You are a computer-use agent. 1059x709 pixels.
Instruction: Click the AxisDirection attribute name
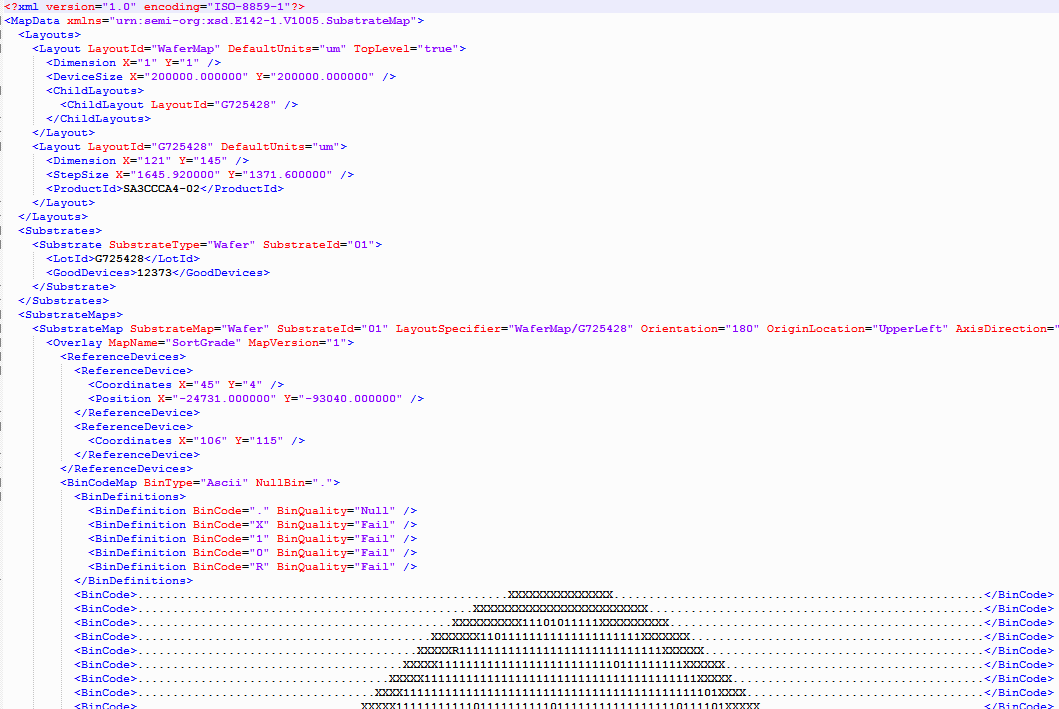pyautogui.click(x=1001, y=329)
